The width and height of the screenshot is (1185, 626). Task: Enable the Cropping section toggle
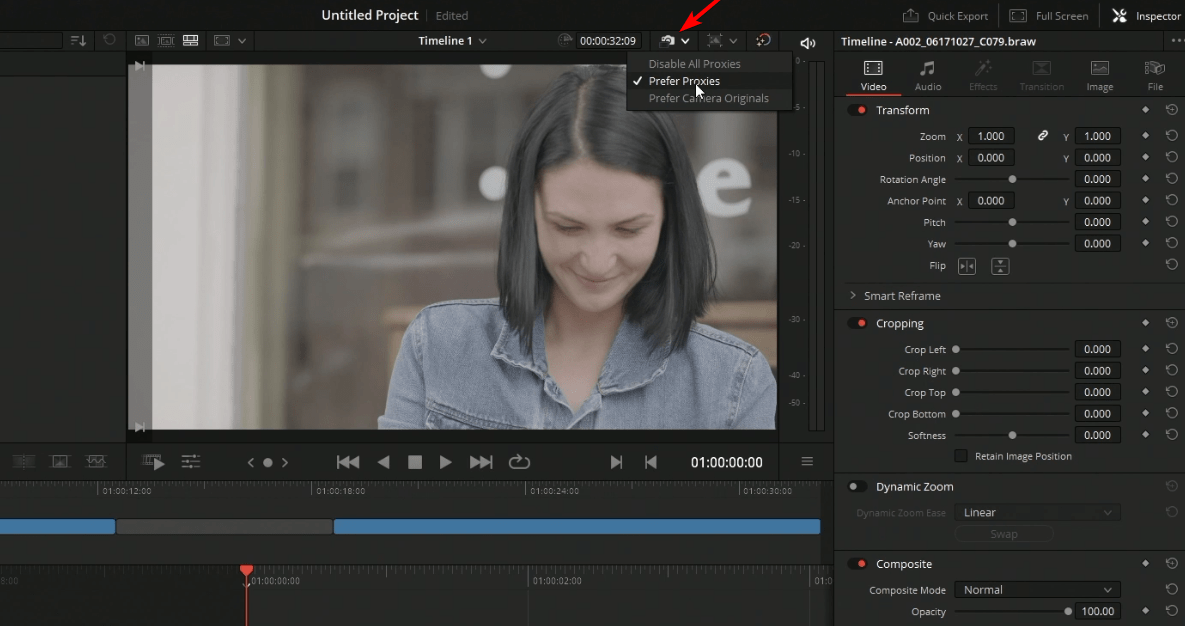pyautogui.click(x=857, y=322)
